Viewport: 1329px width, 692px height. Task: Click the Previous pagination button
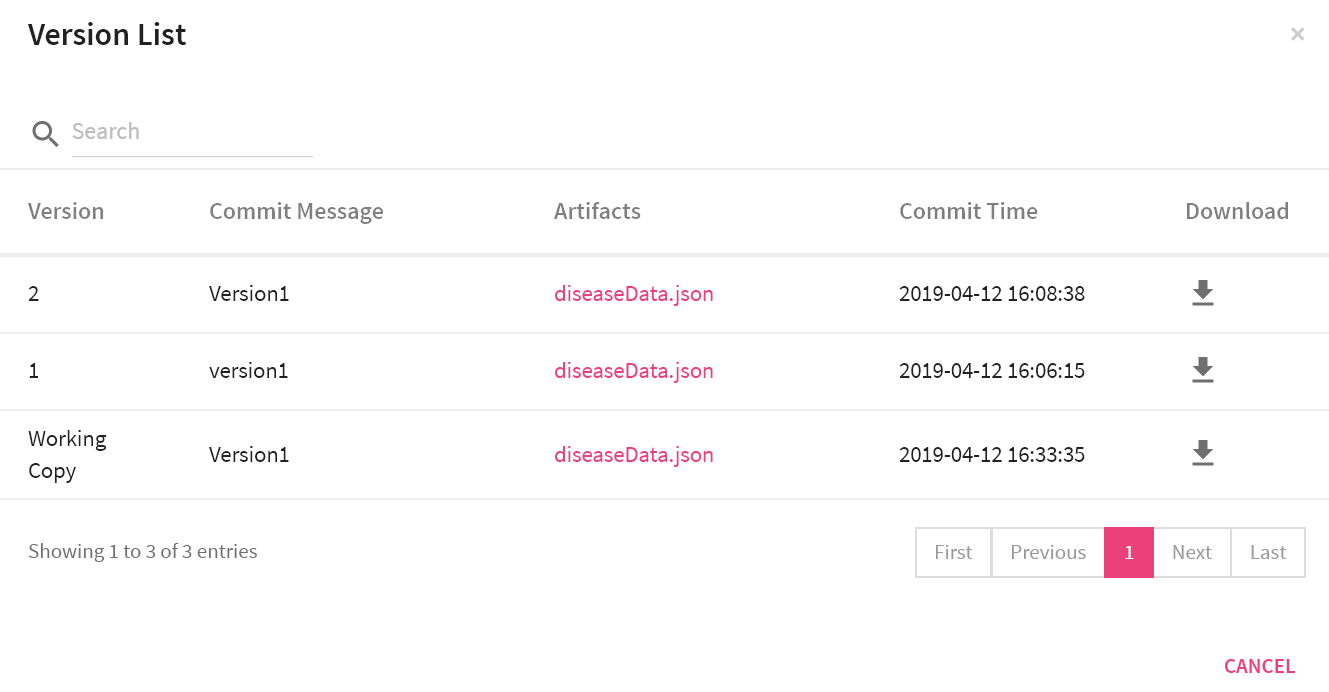(x=1047, y=552)
